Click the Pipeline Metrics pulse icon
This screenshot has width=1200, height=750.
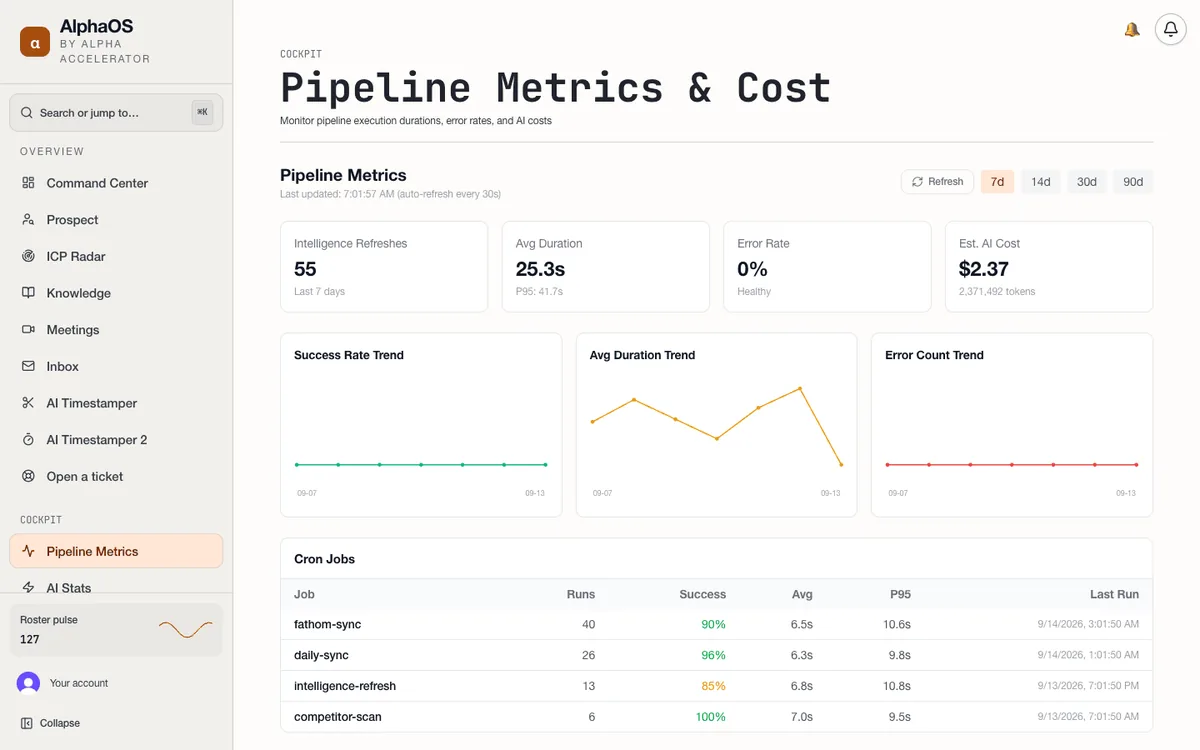28,551
